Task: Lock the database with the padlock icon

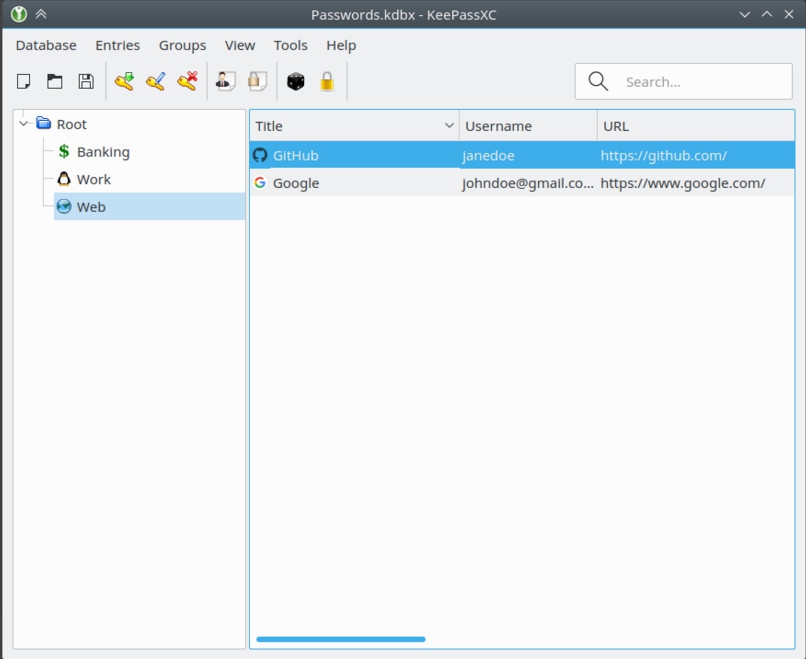Action: [327, 82]
